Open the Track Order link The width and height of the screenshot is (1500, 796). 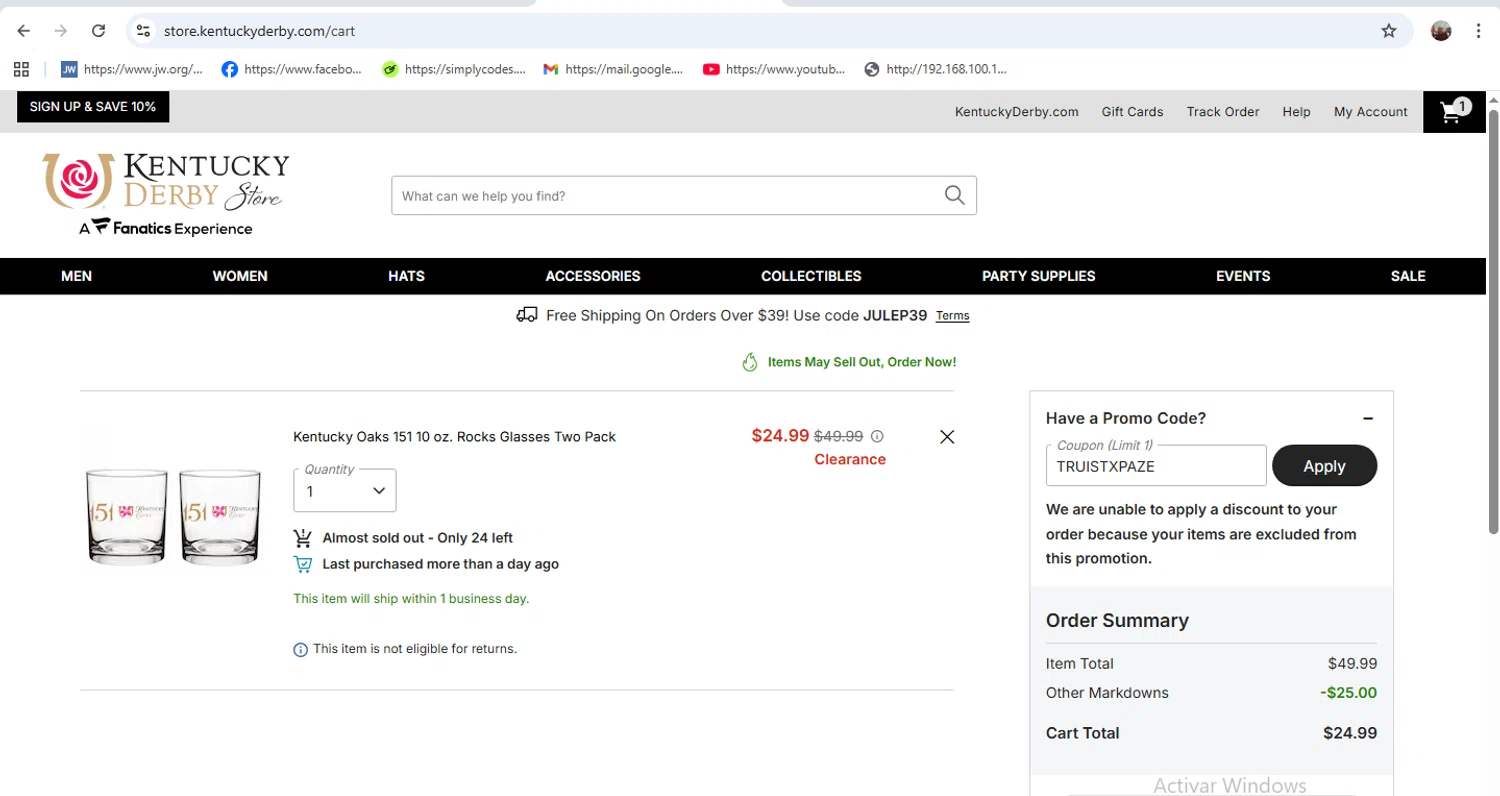(x=1223, y=112)
